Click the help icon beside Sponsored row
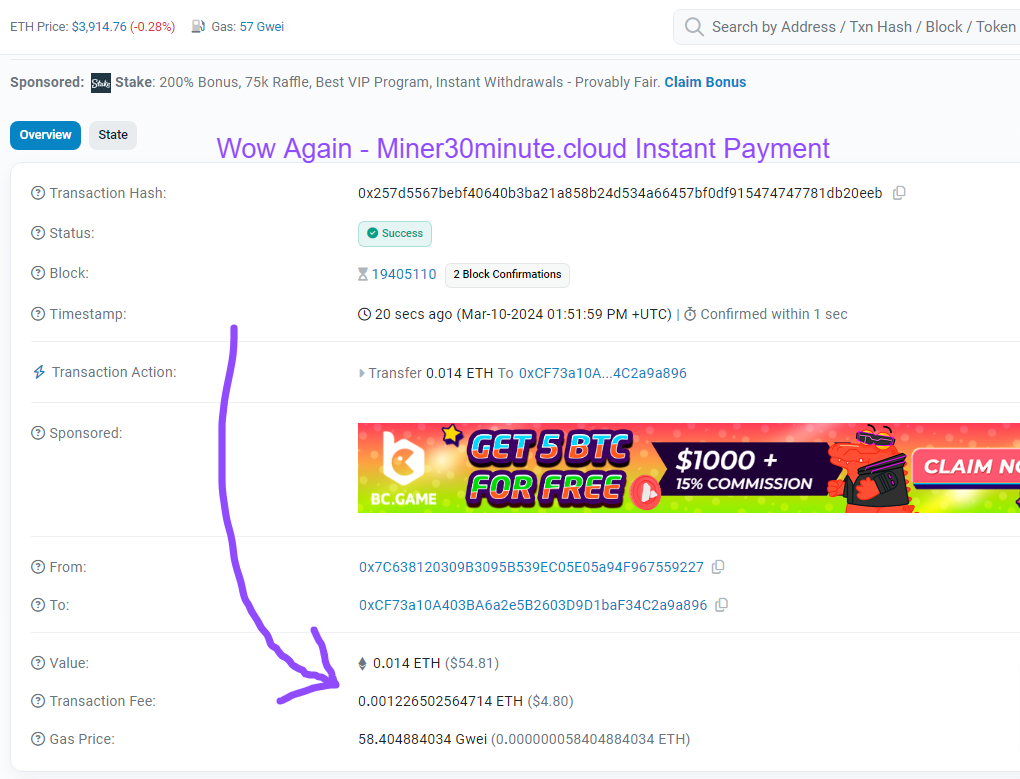 point(38,433)
